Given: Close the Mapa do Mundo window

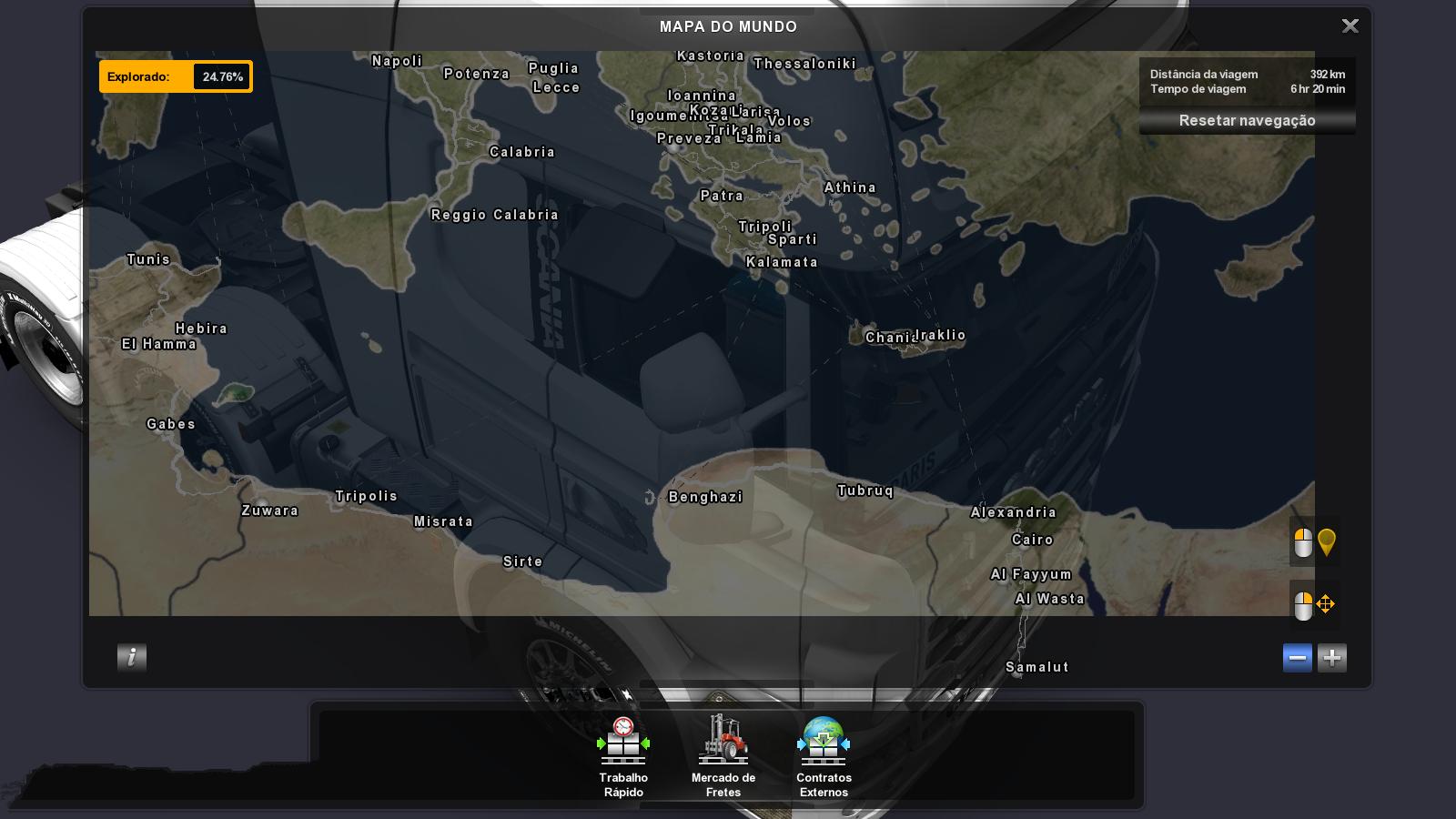Looking at the screenshot, I should pyautogui.click(x=1350, y=26).
